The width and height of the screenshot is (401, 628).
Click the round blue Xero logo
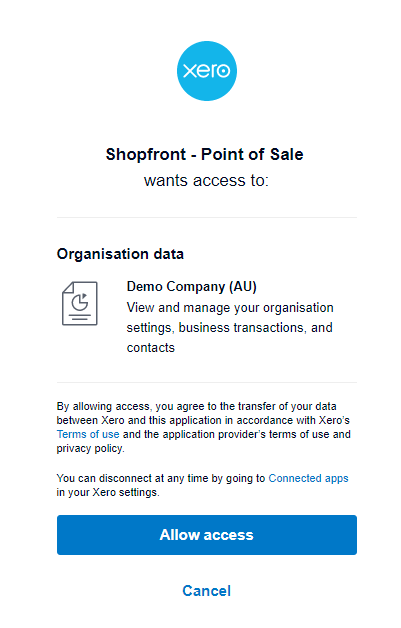(207, 71)
